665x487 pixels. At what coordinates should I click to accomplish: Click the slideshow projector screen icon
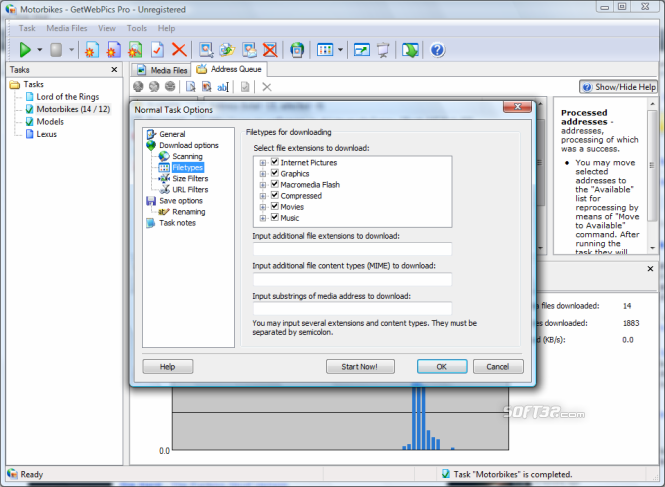click(383, 50)
